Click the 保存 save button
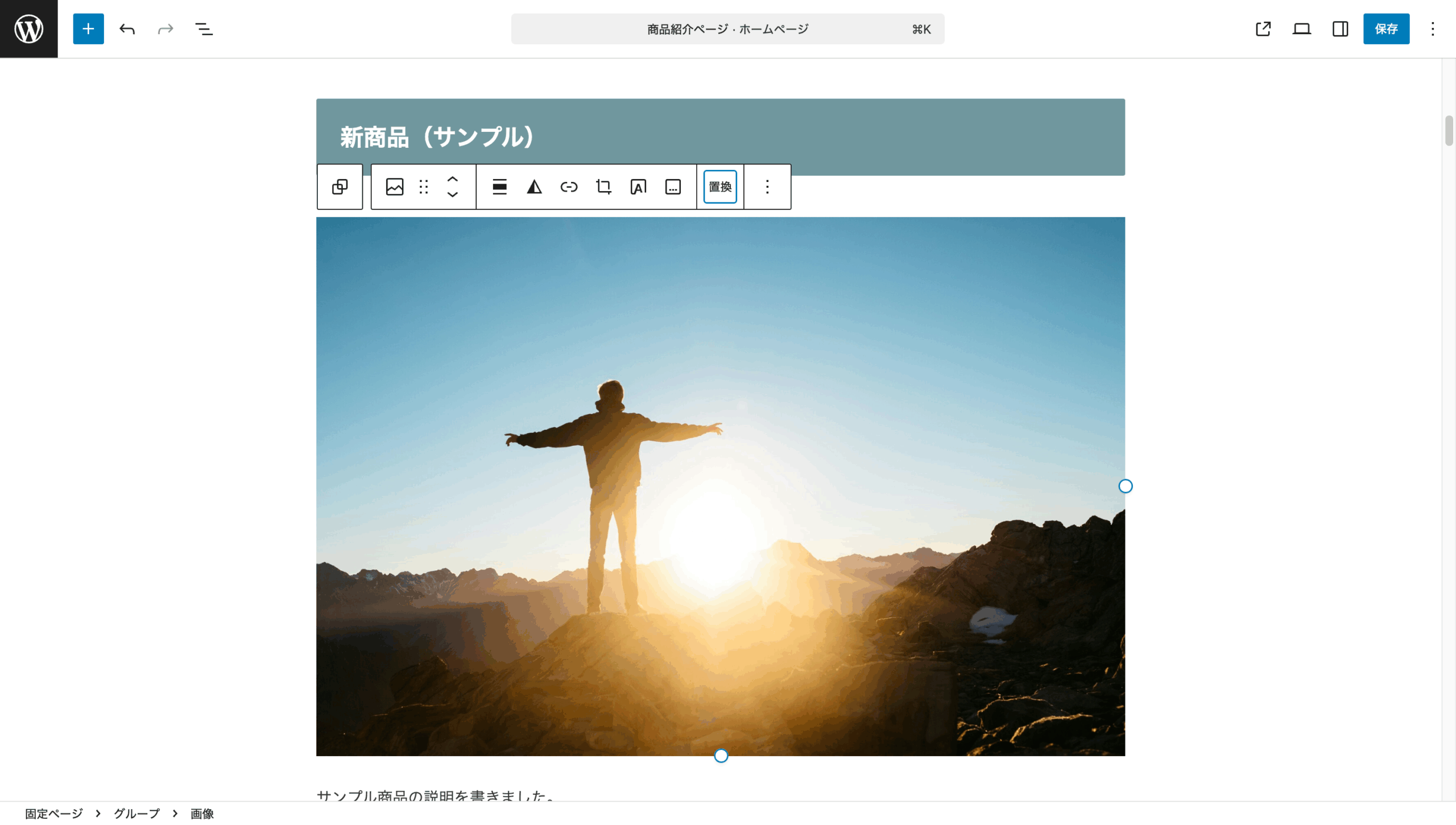The width and height of the screenshot is (1456, 825). (1385, 28)
